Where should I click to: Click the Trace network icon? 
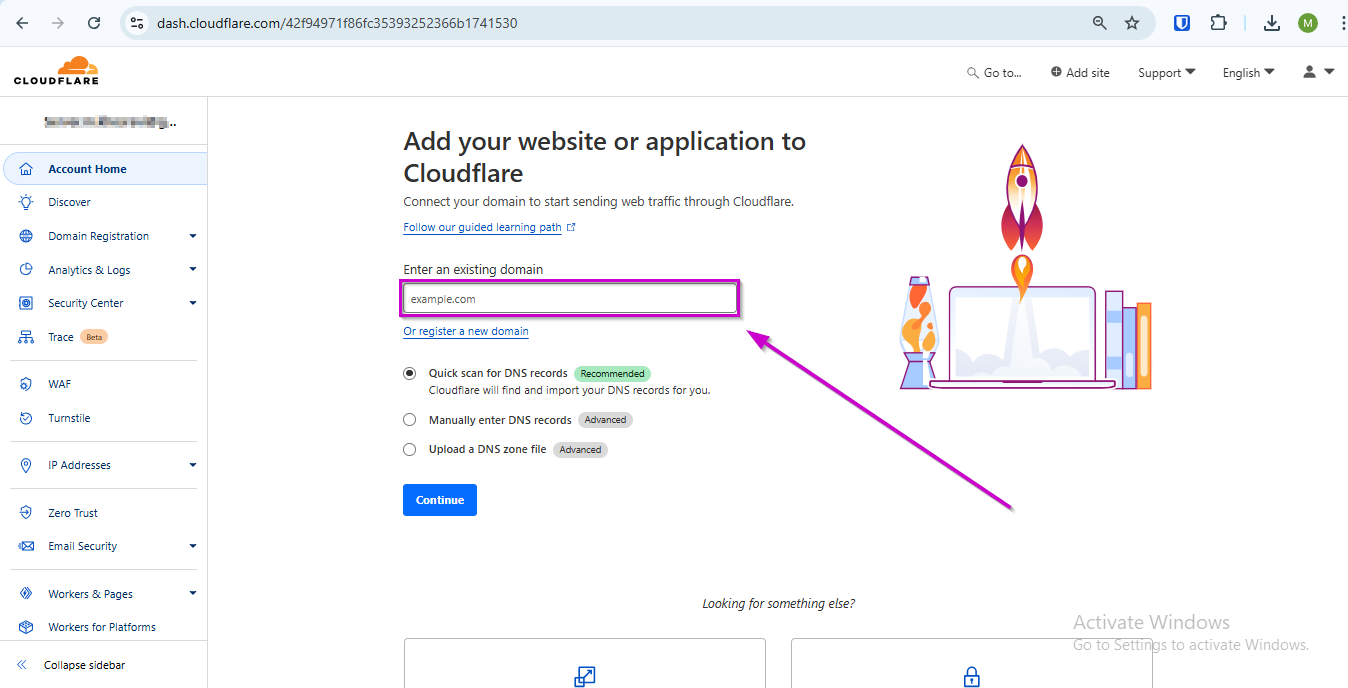tap(26, 337)
